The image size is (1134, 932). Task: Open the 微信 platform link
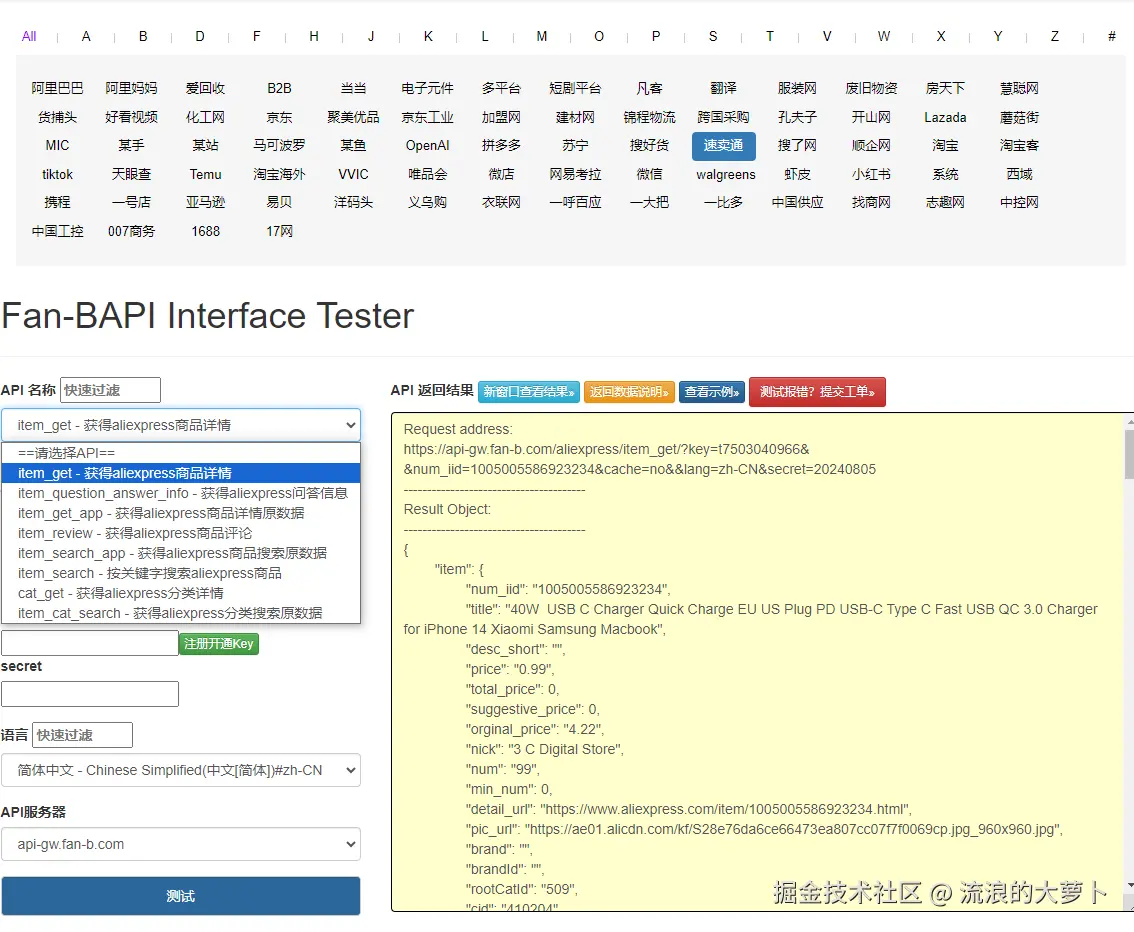tap(649, 174)
